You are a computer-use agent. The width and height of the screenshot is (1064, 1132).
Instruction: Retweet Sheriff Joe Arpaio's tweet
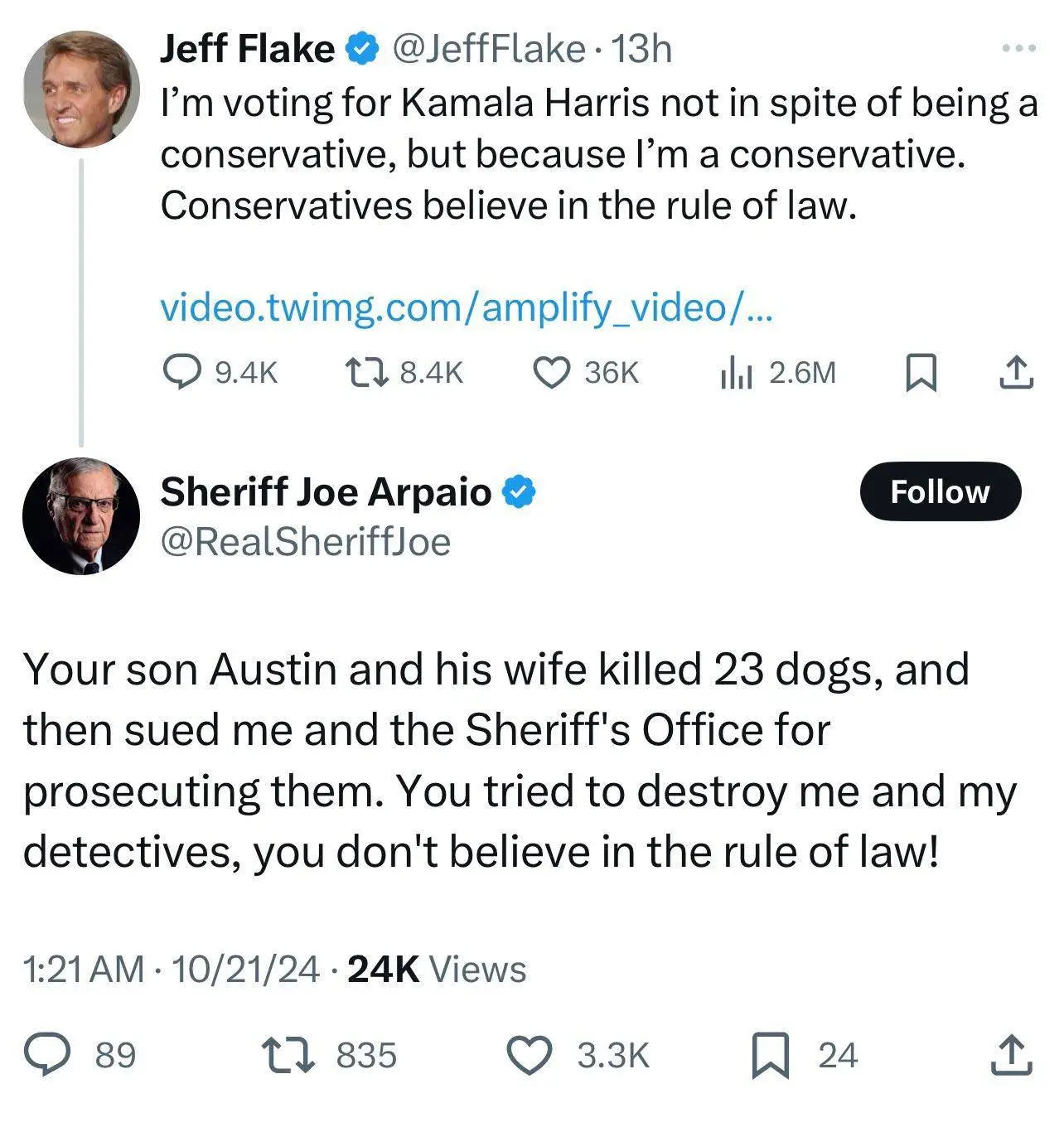pyautogui.click(x=288, y=1056)
